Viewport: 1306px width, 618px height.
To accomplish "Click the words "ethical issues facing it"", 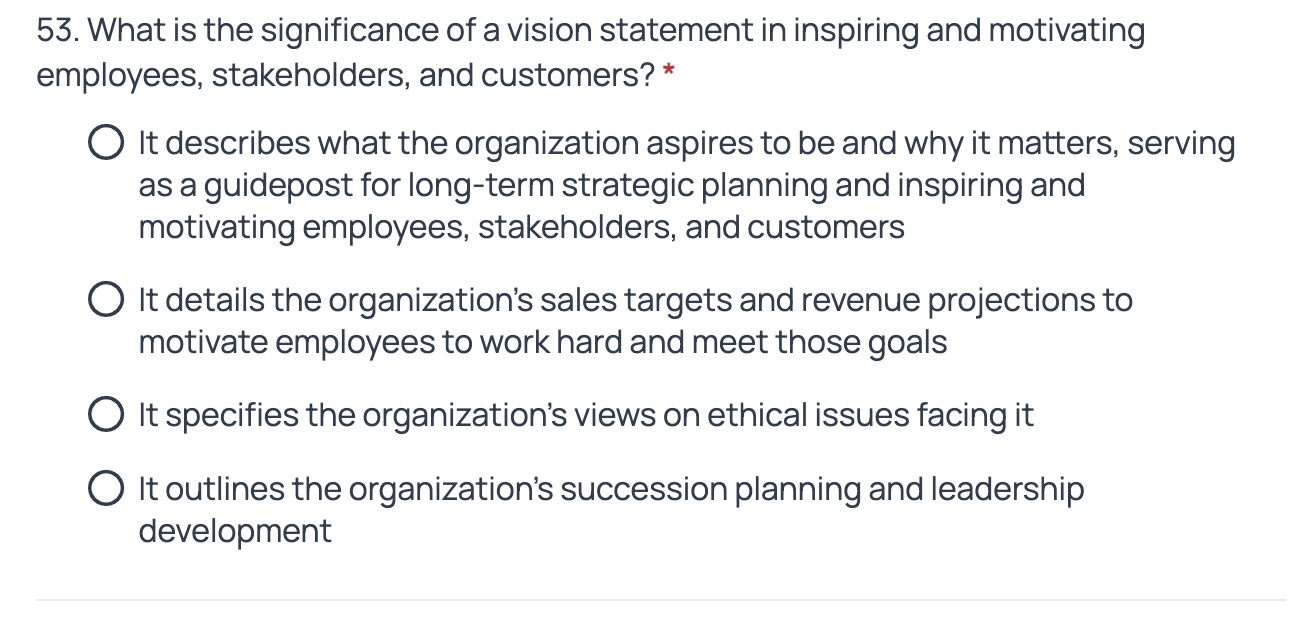I will coord(871,414).
